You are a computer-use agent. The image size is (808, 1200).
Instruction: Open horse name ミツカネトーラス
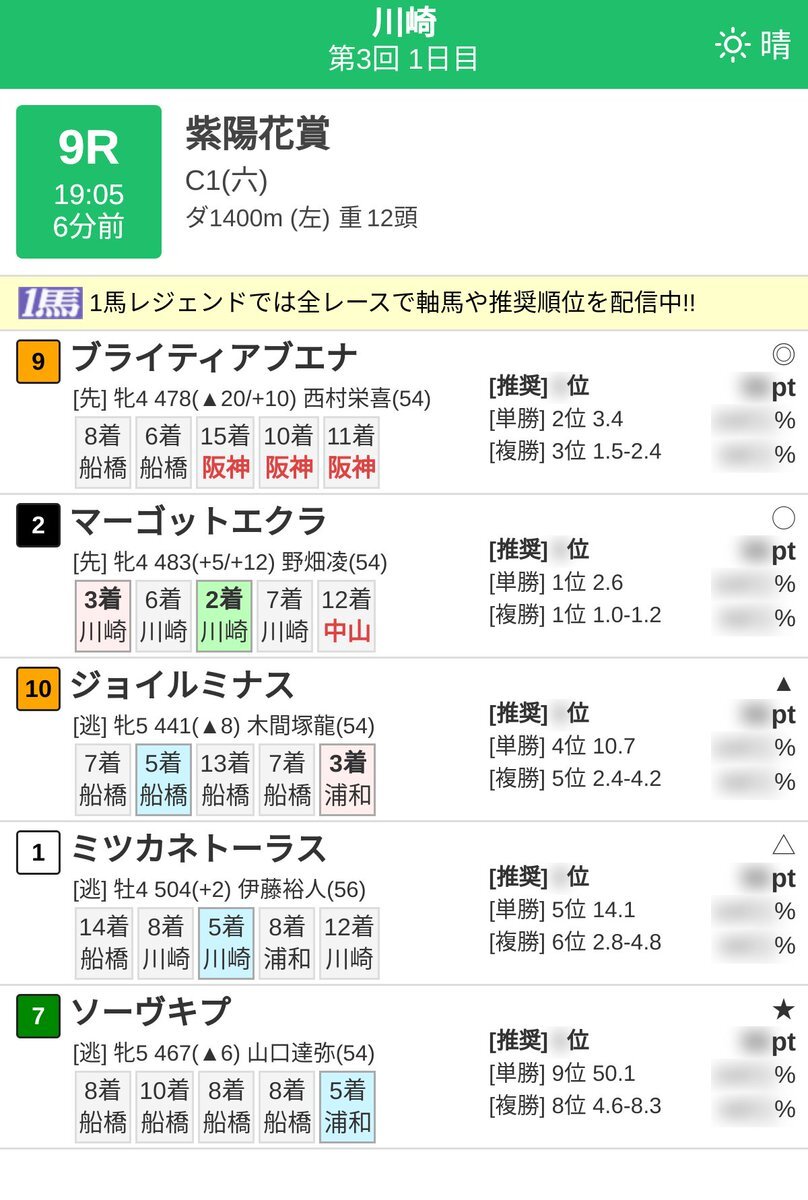(199, 850)
